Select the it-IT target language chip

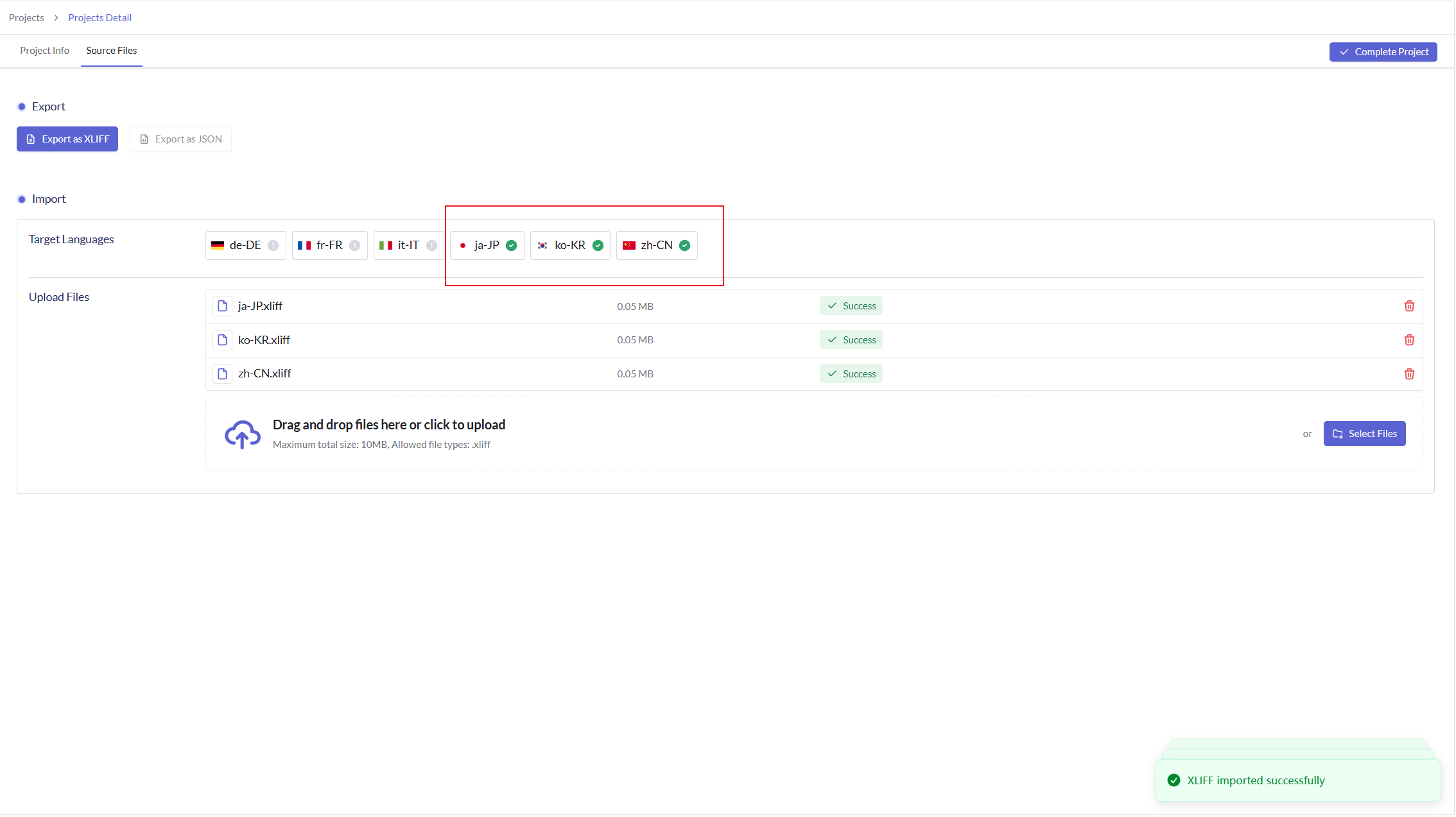[x=408, y=246]
